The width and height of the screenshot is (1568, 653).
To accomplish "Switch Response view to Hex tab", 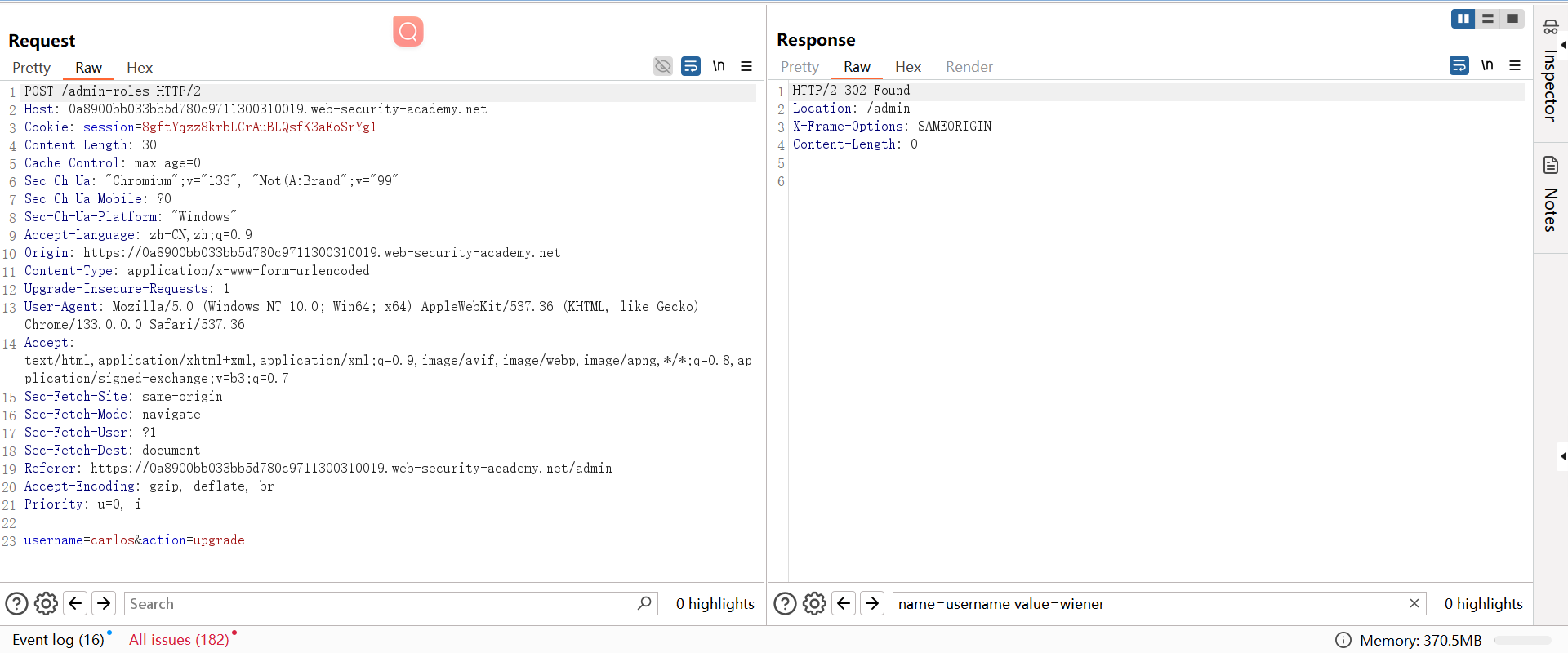I will pos(907,67).
